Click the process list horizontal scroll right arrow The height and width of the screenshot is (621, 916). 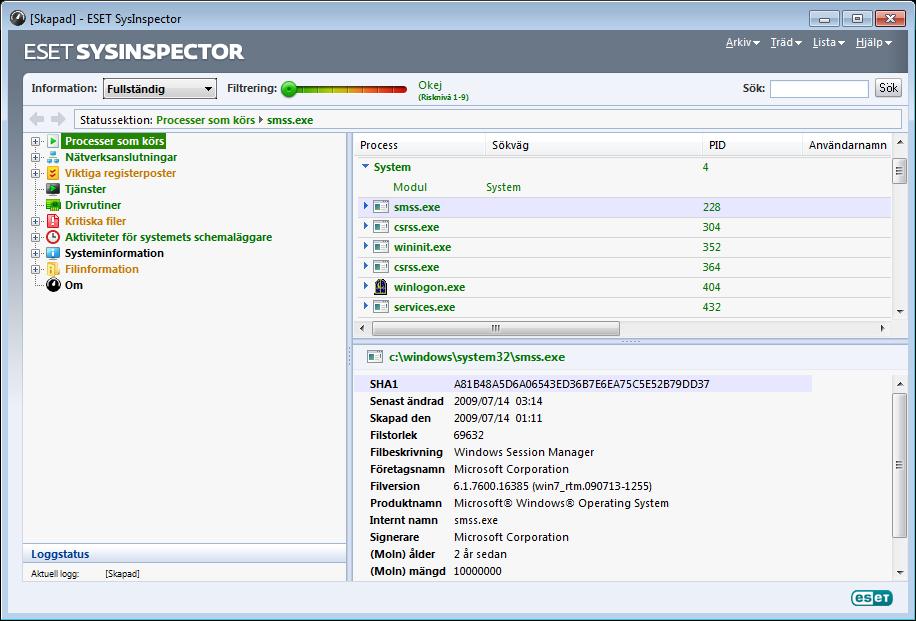click(x=882, y=328)
